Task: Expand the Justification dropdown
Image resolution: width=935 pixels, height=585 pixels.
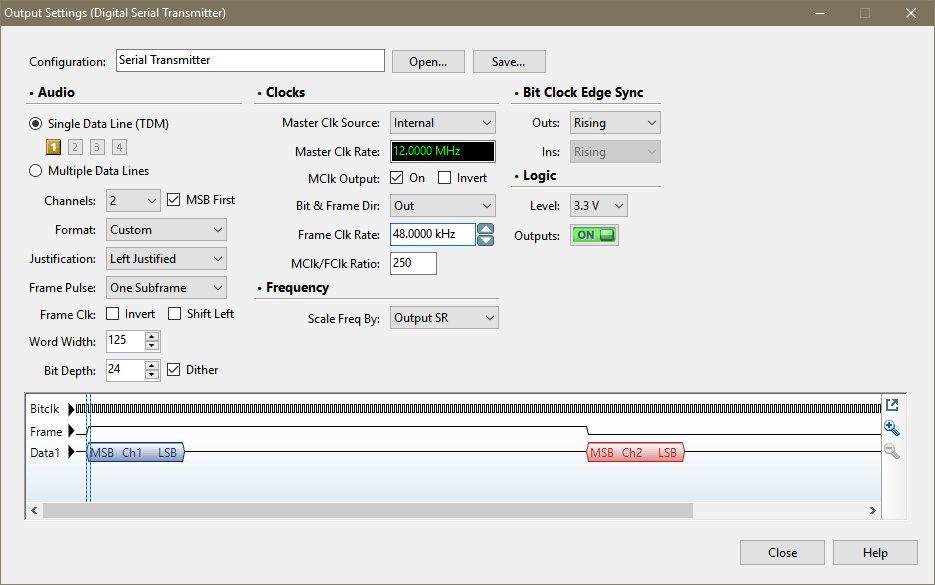Action: [x=167, y=259]
